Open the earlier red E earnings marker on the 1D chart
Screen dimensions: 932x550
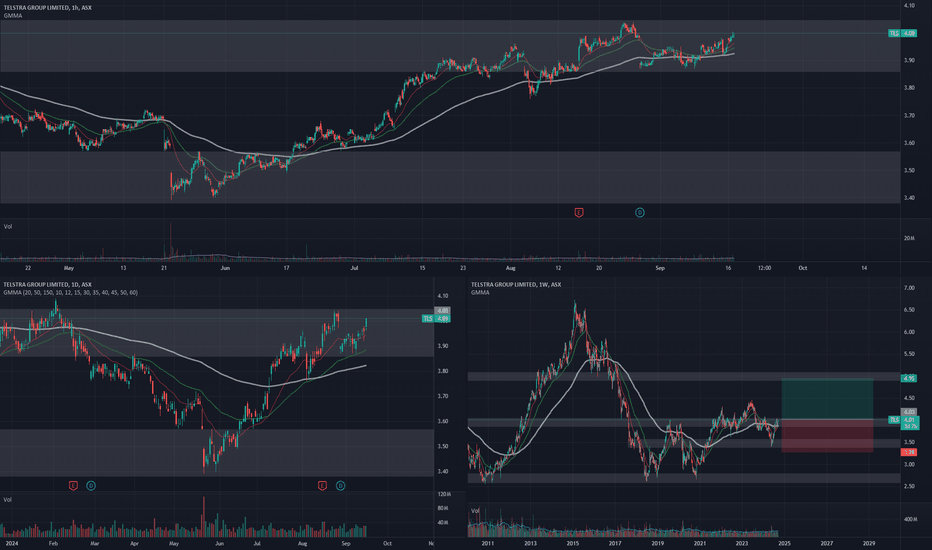(73, 486)
